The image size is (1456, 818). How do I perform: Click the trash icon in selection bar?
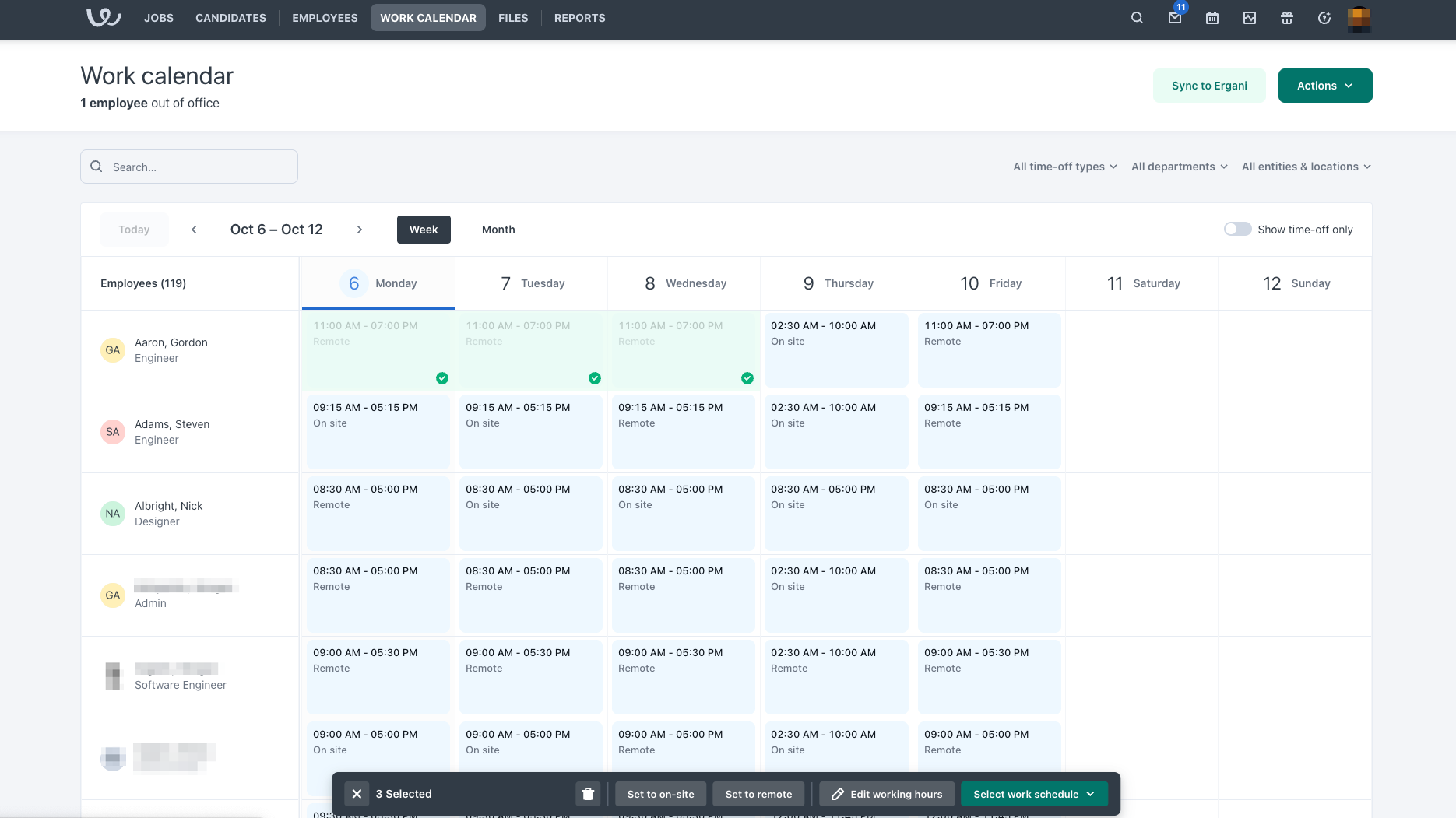coord(588,794)
